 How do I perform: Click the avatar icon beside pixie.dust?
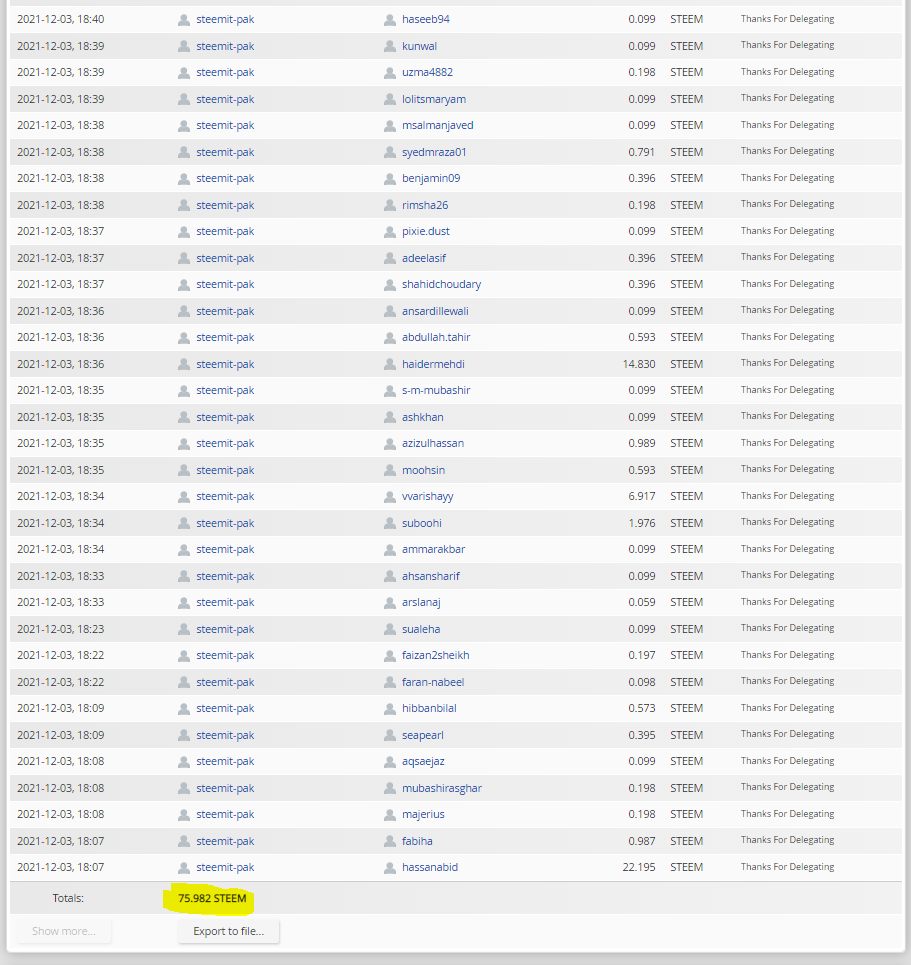(390, 232)
